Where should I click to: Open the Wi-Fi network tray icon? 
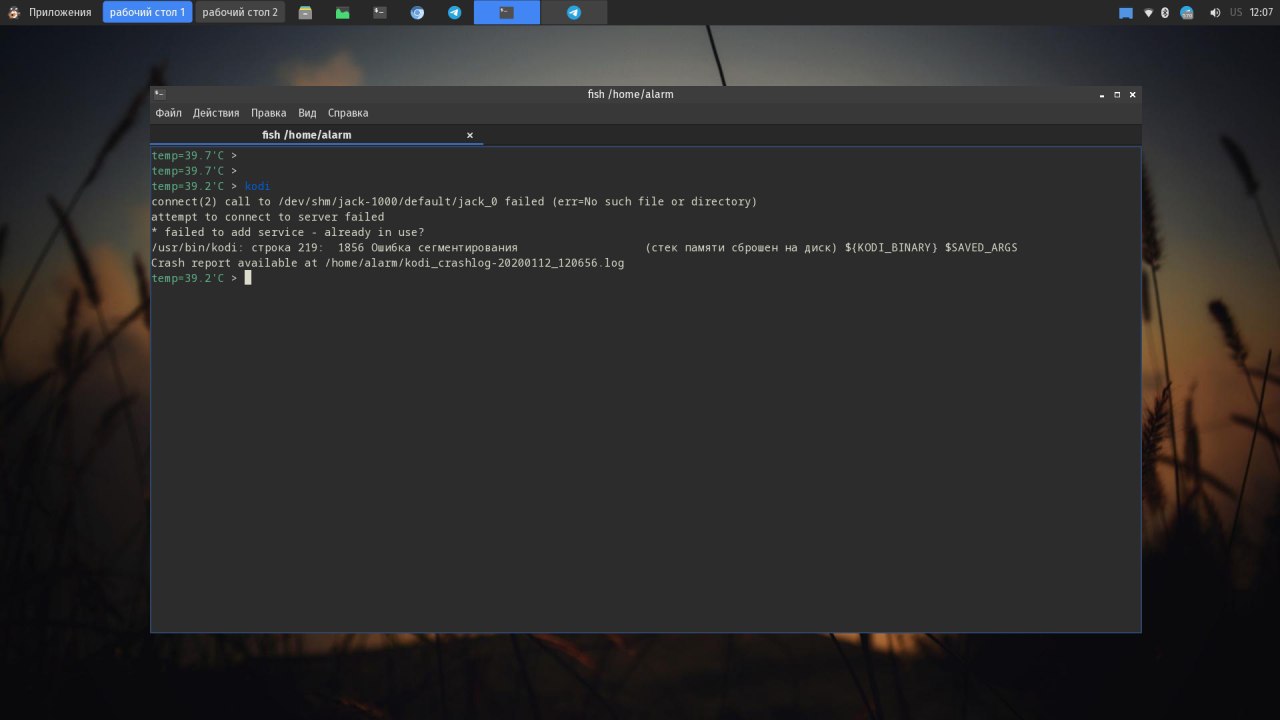1149,13
